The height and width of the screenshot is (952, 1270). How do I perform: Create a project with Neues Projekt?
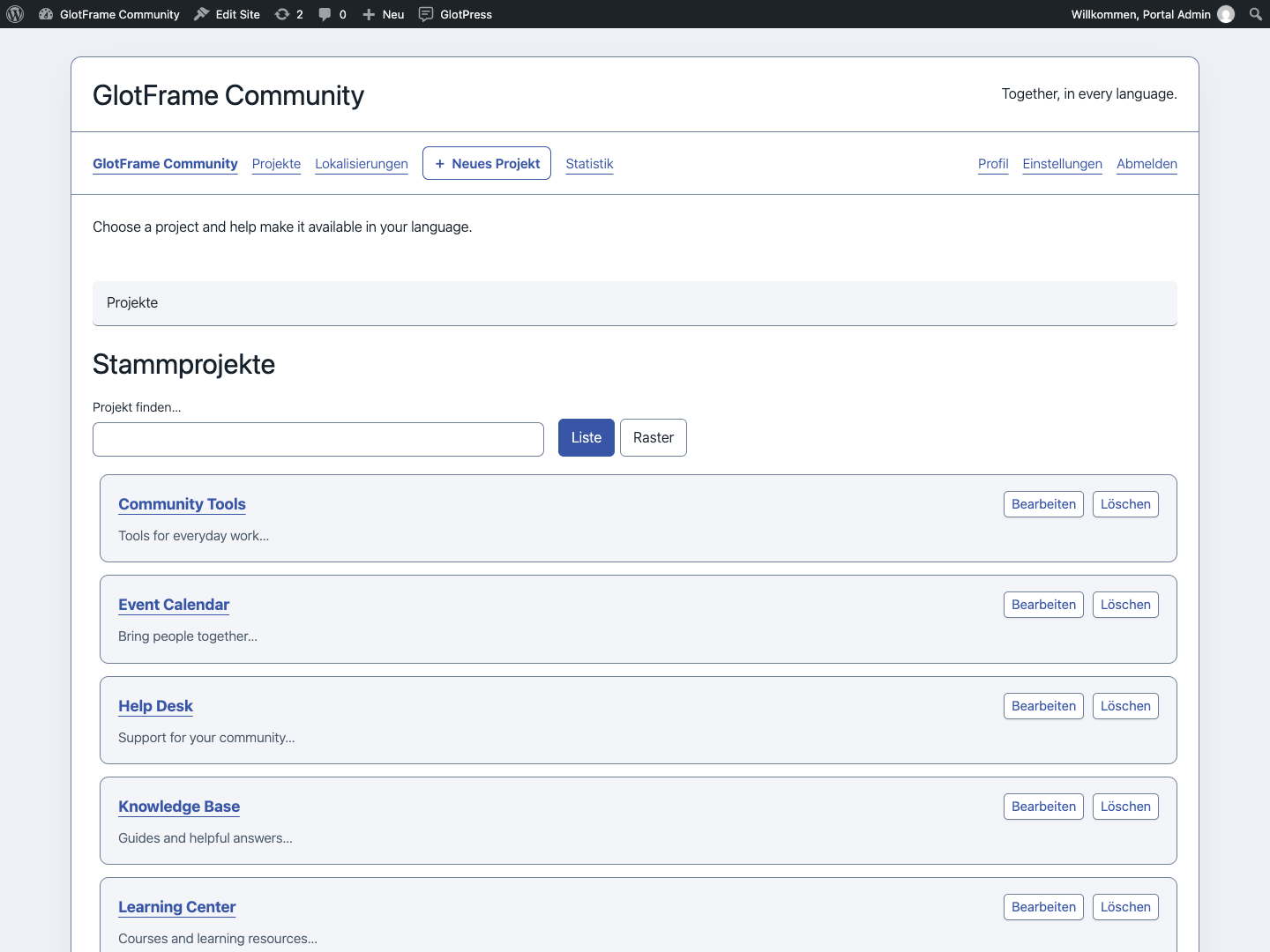pos(487,163)
